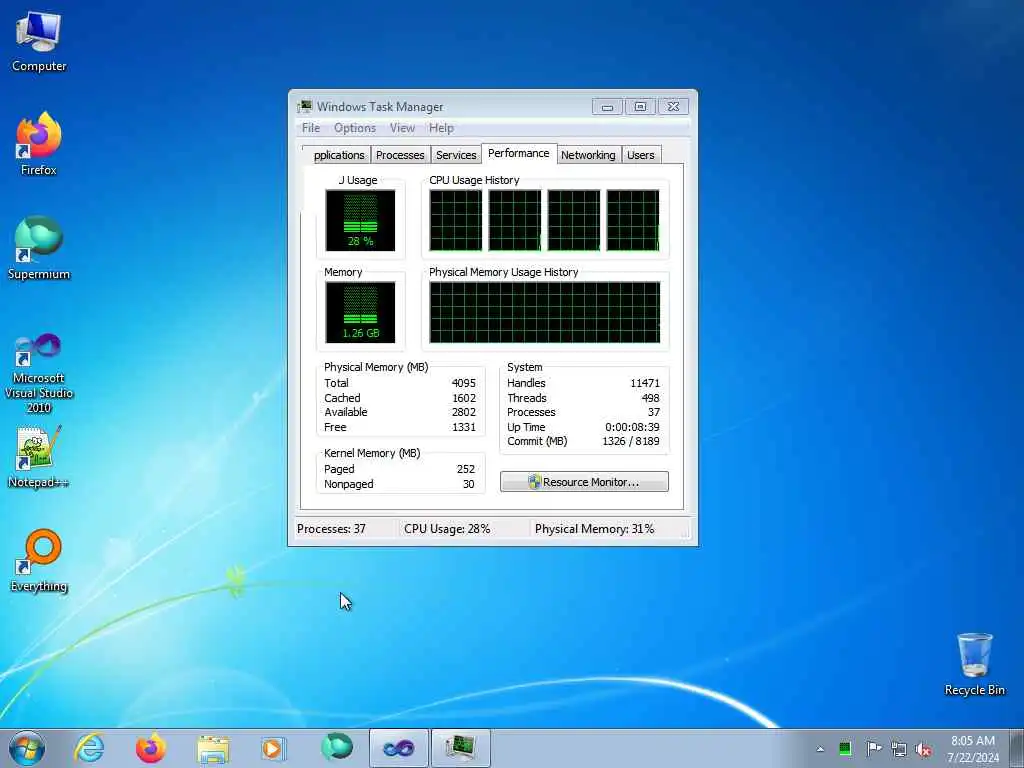Launch Firefox from the taskbar
This screenshot has height=768, width=1024.
(x=151, y=748)
